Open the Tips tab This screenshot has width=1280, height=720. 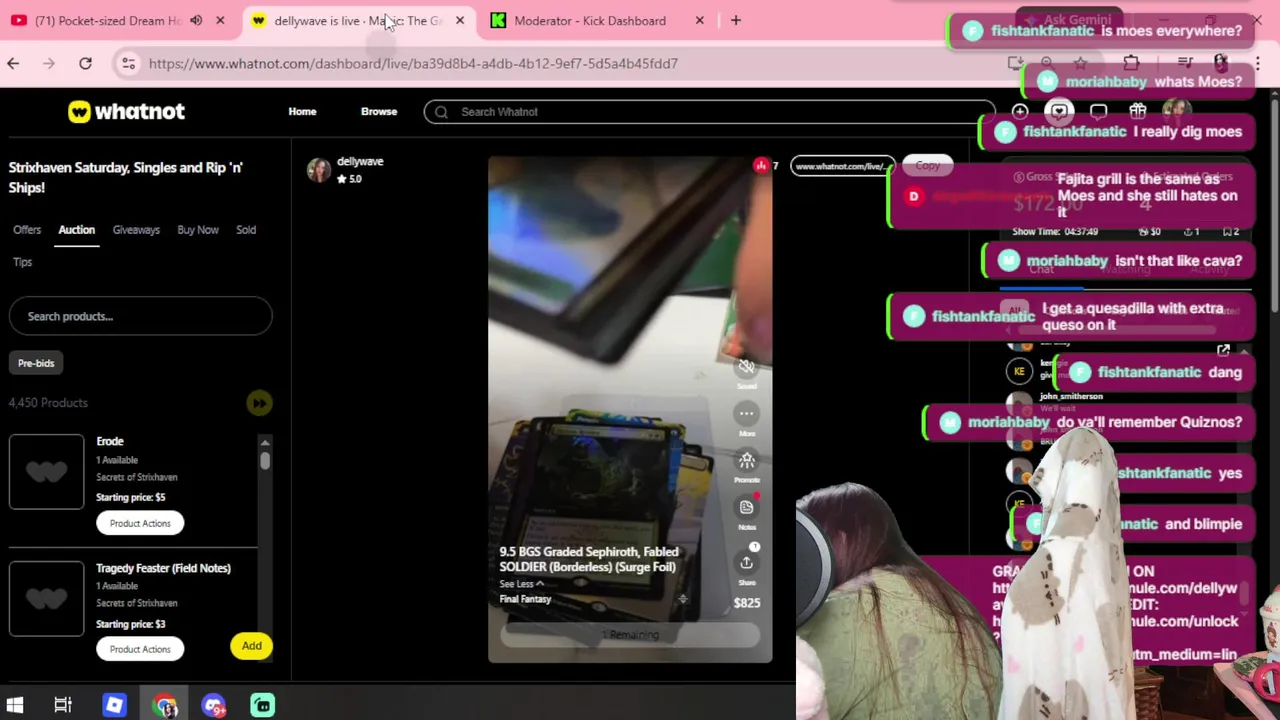tap(22, 262)
